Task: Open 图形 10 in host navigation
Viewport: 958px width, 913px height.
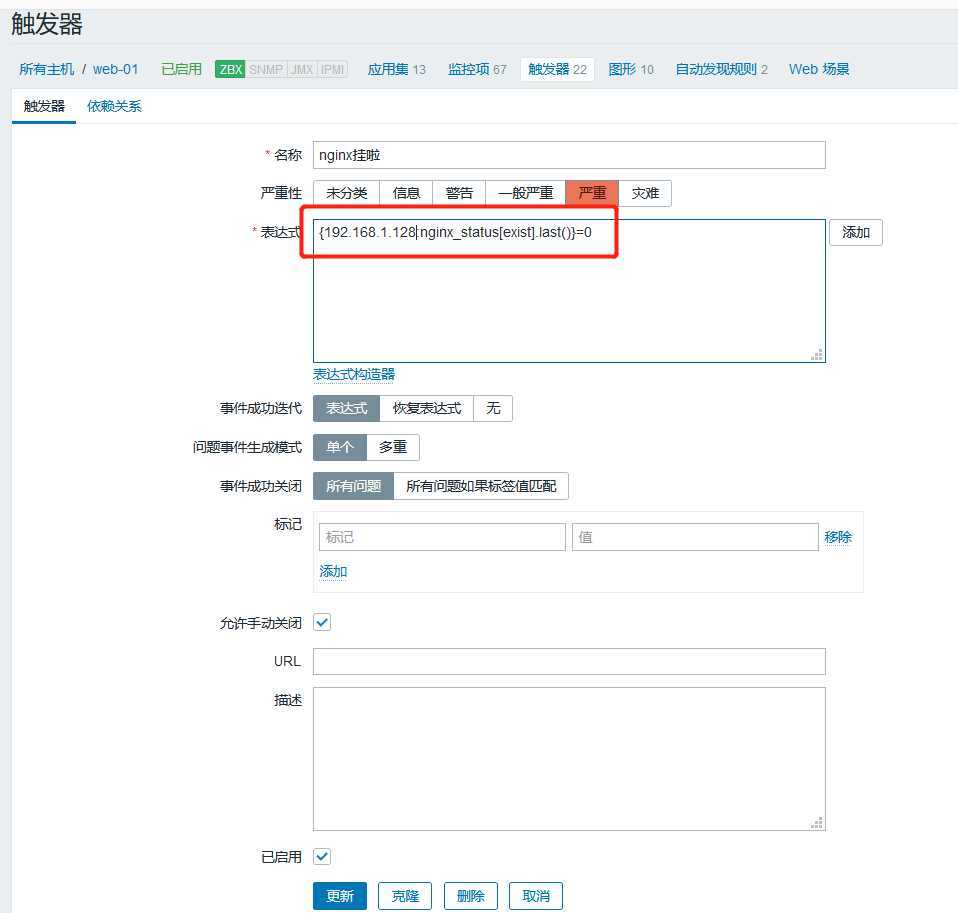Action: 631,69
